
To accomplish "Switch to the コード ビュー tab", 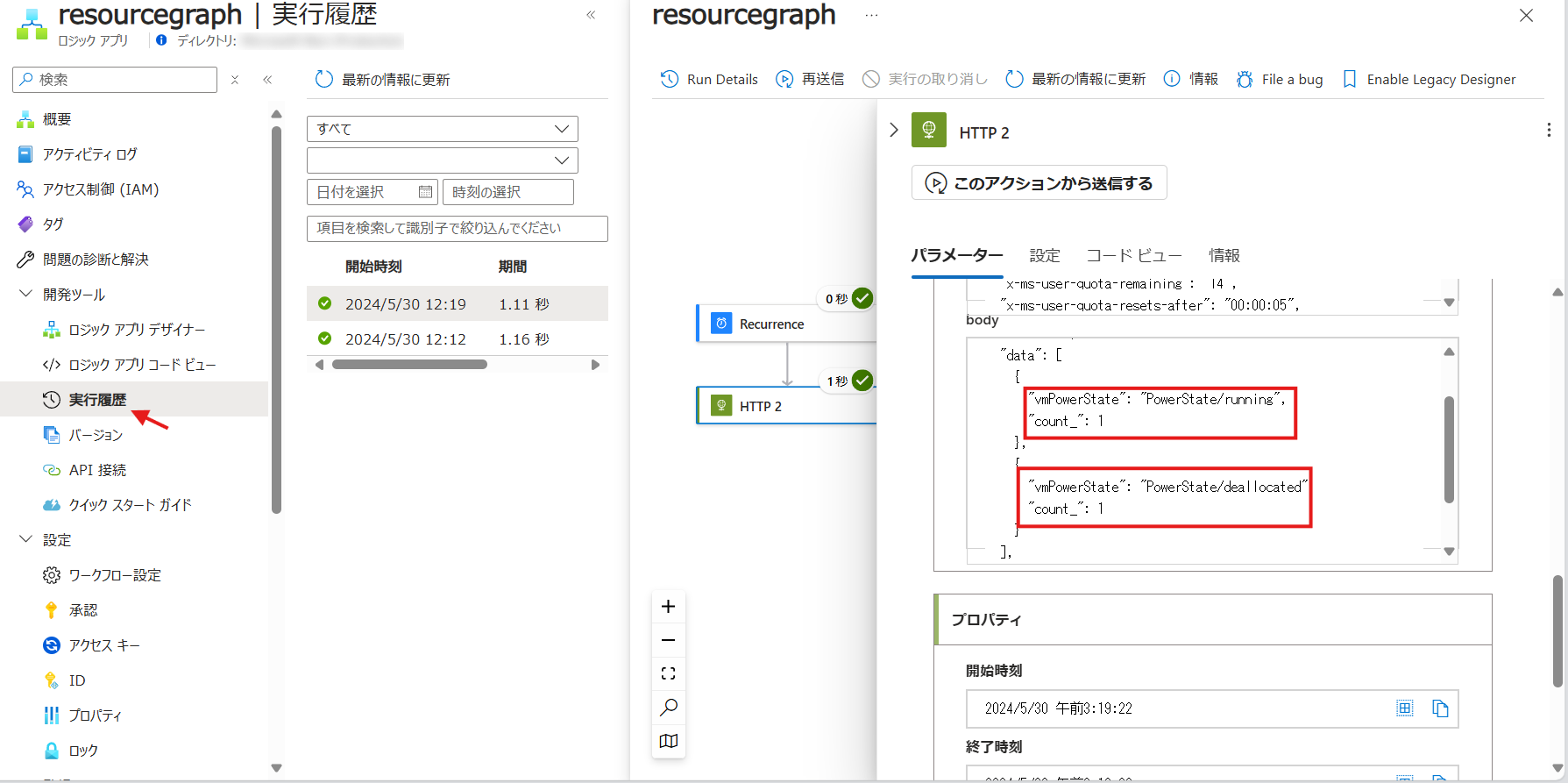I will click(1134, 255).
